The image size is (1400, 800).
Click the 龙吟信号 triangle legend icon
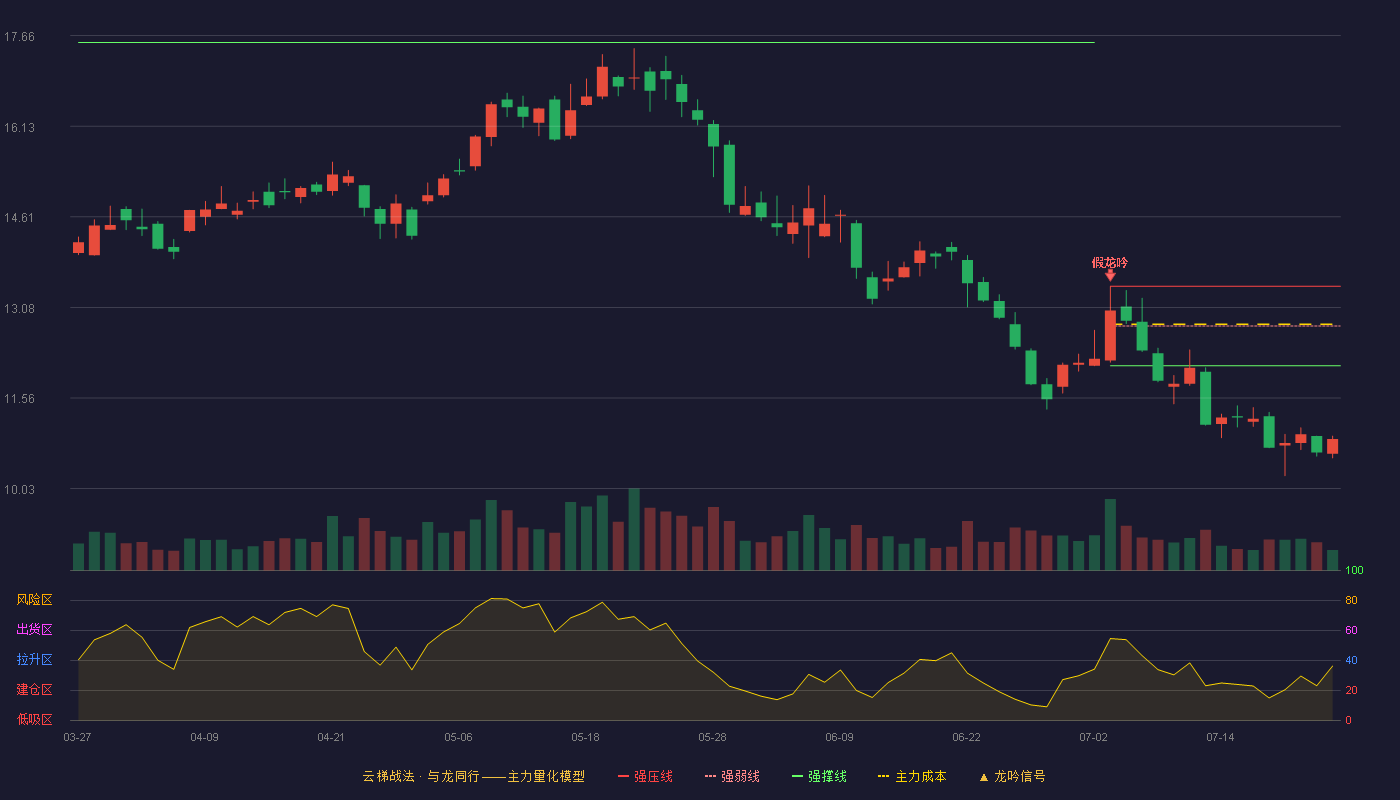pyautogui.click(x=983, y=777)
